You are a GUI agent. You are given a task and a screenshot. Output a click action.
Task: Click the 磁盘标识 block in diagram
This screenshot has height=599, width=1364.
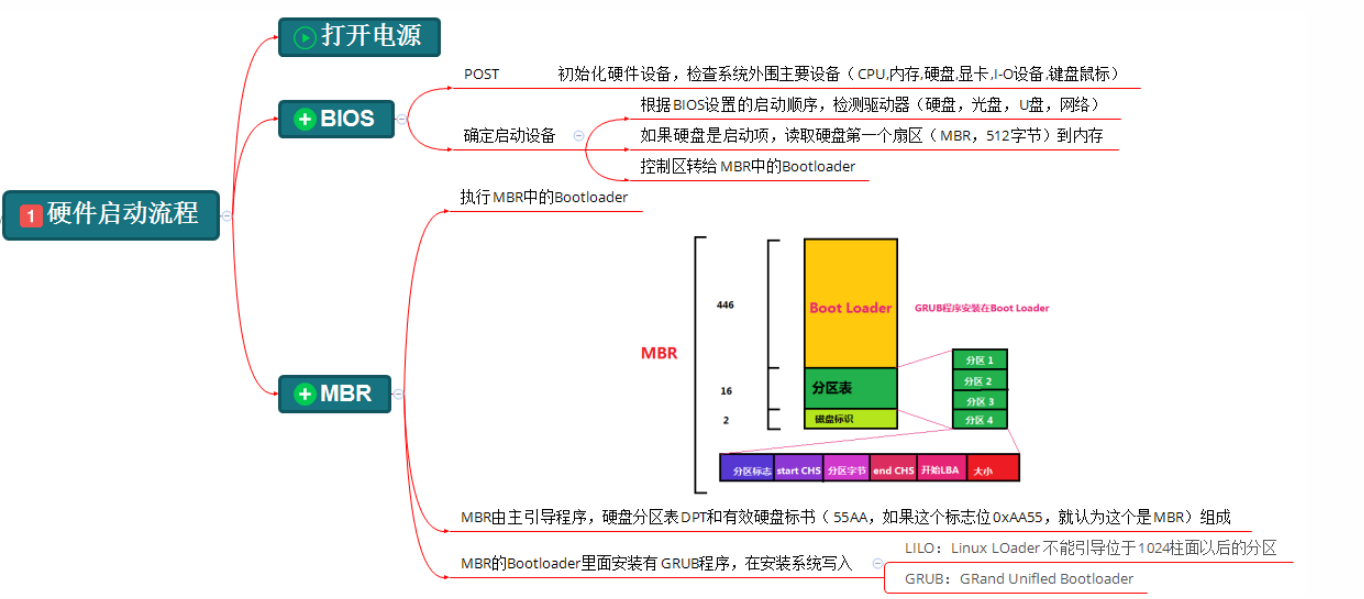(x=851, y=419)
